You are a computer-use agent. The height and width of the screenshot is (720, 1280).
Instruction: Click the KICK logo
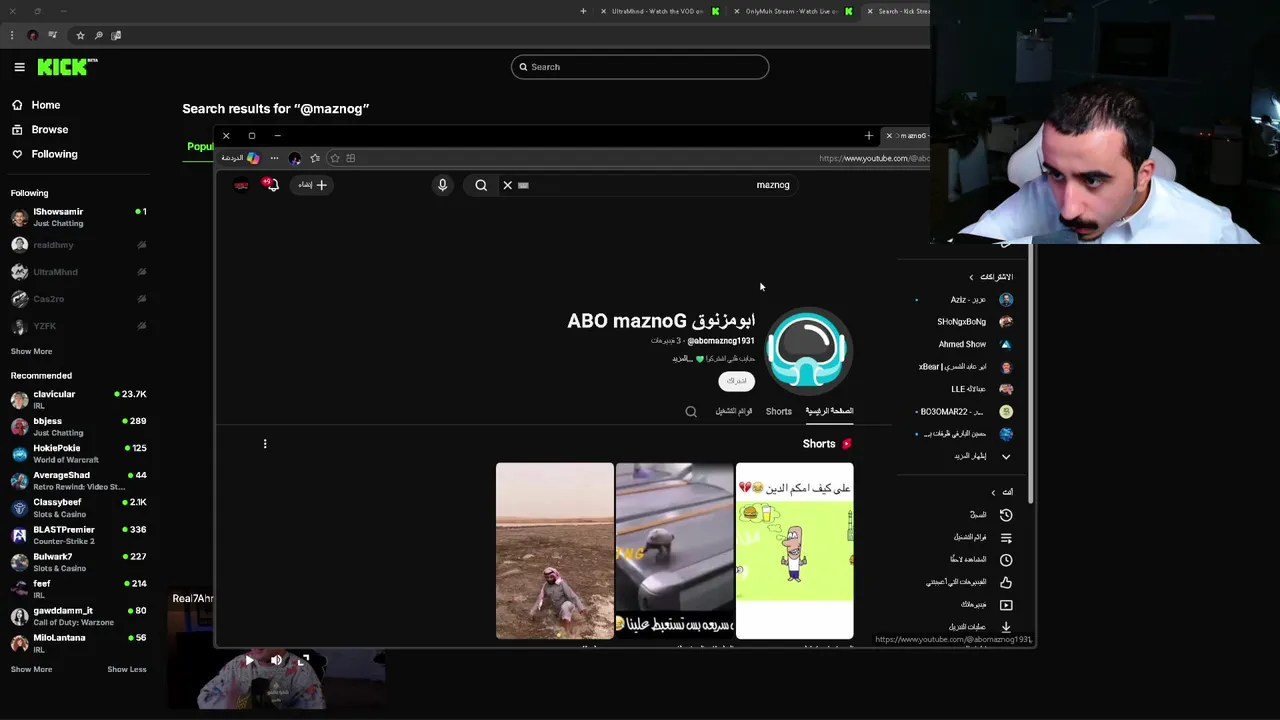(x=67, y=67)
